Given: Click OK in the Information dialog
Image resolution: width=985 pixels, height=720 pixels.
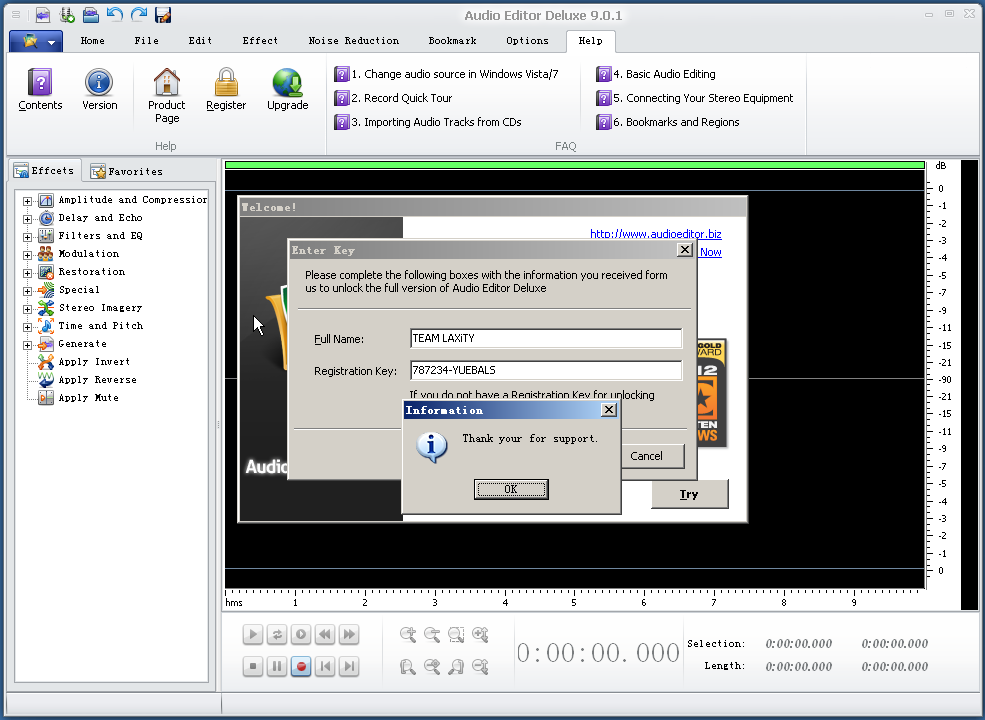Looking at the screenshot, I should click(510, 489).
